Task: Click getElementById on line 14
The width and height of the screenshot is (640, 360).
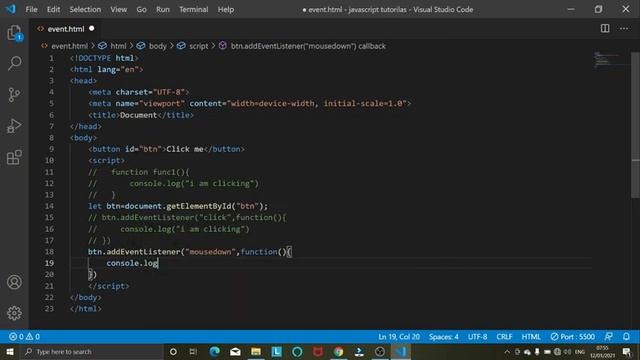Action: pyautogui.click(x=199, y=206)
